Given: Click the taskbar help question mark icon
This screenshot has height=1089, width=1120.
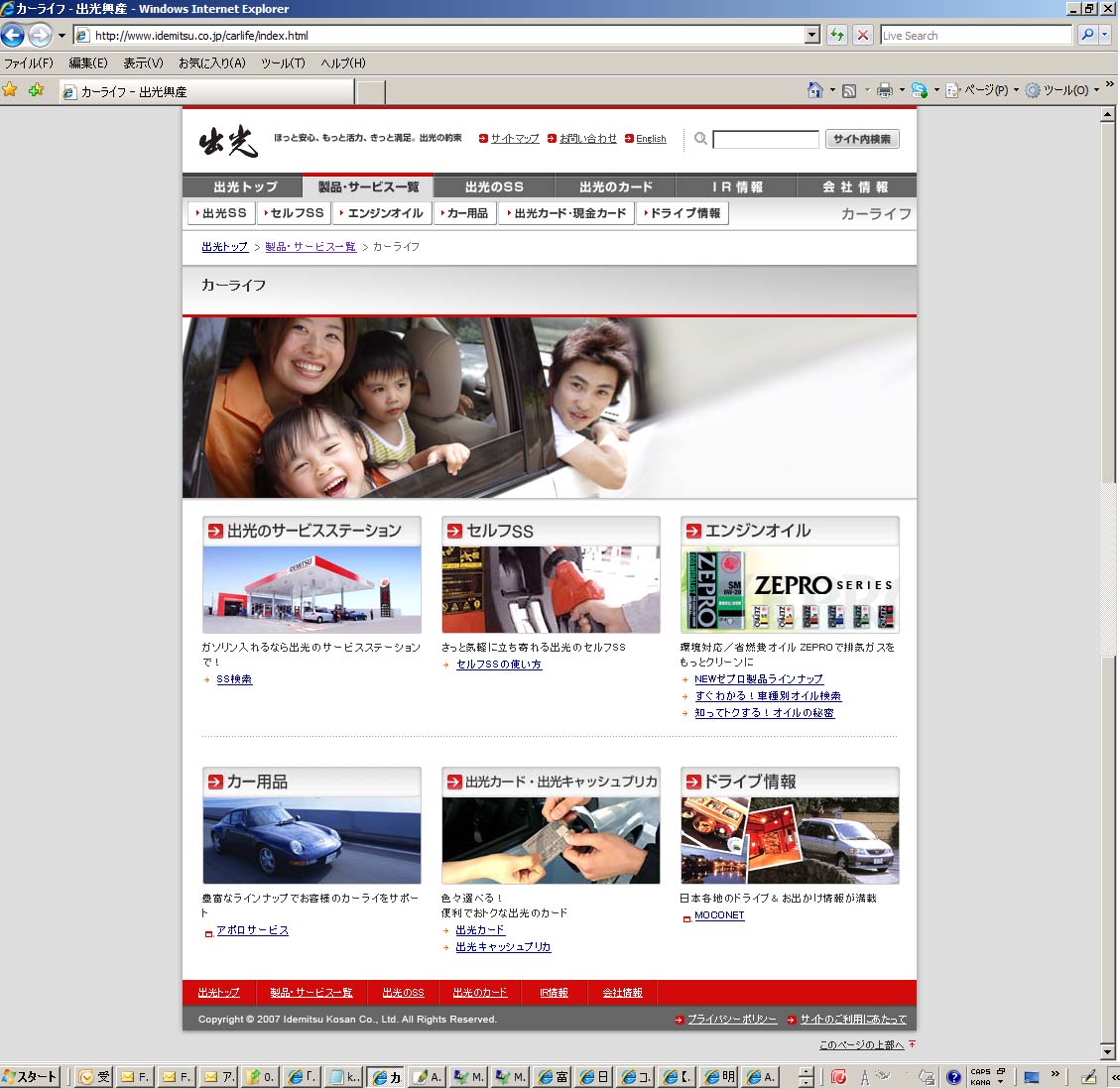Looking at the screenshot, I should click(953, 1077).
